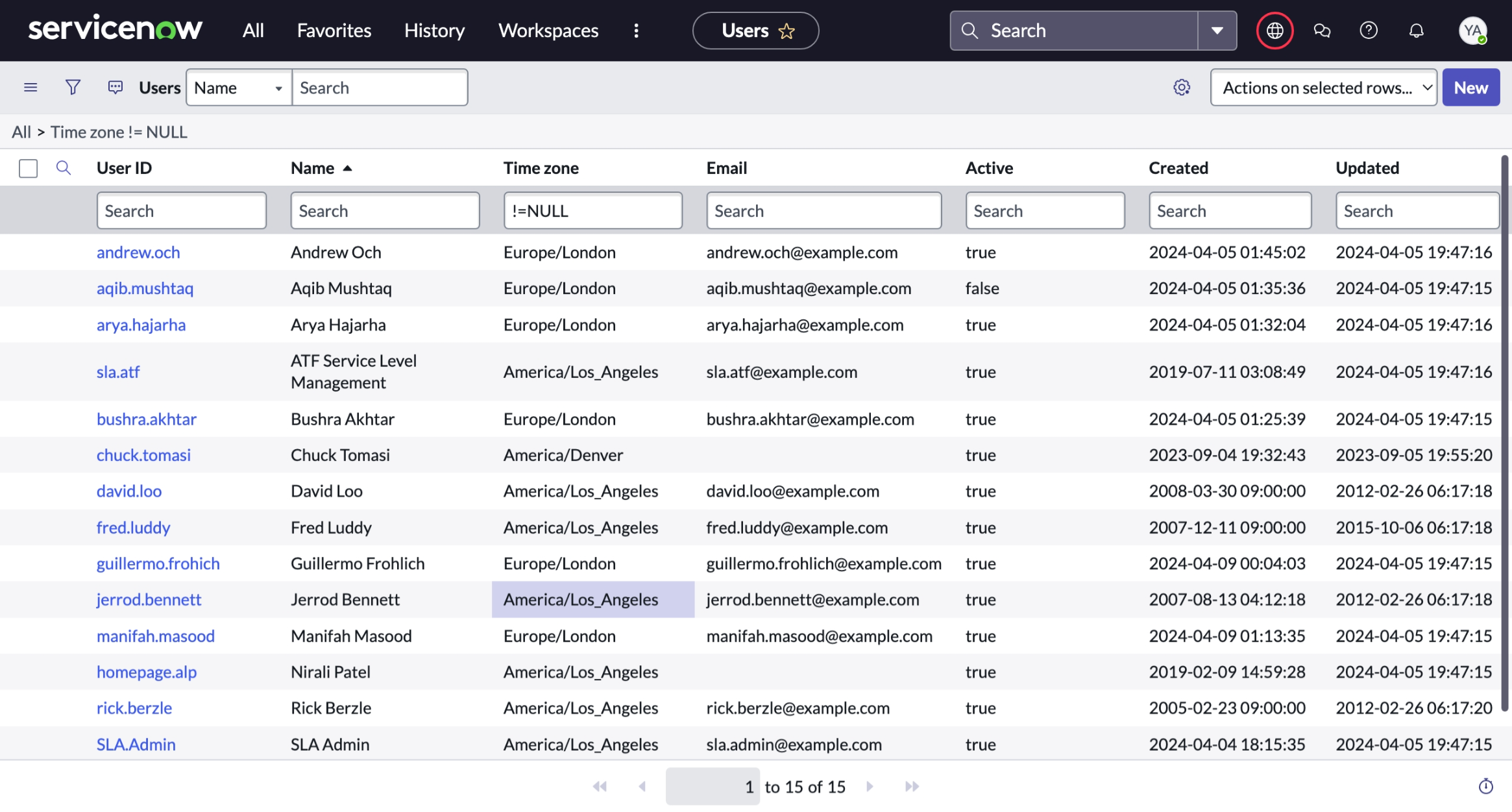Click the hamburger list controls menu icon

point(30,87)
